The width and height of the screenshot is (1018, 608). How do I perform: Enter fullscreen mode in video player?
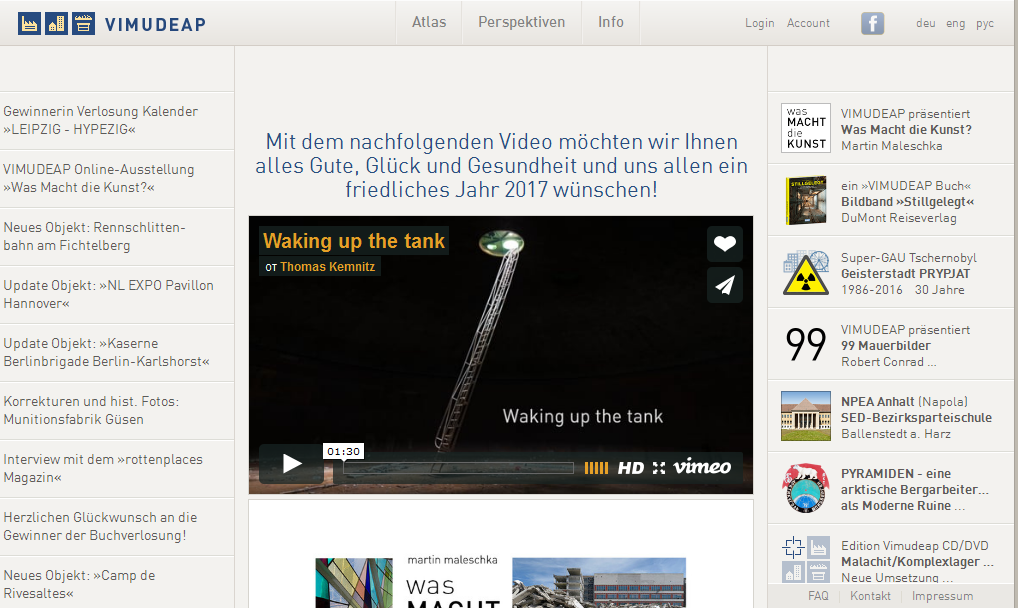tap(659, 468)
